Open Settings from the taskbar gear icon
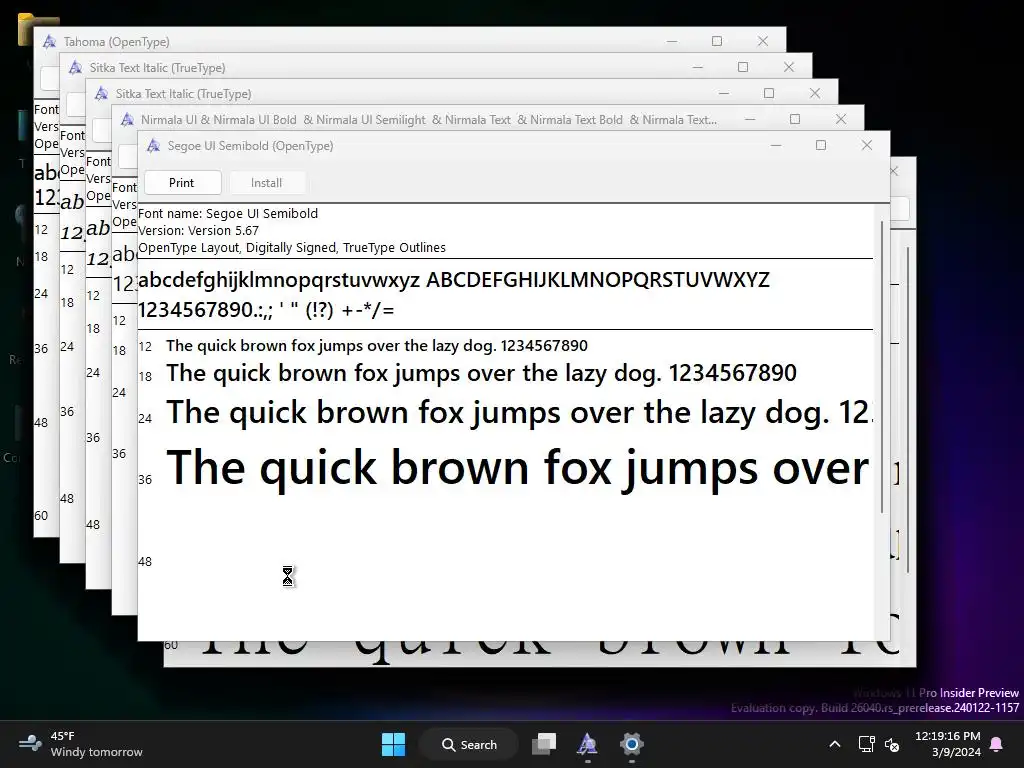1024x768 pixels. [632, 744]
